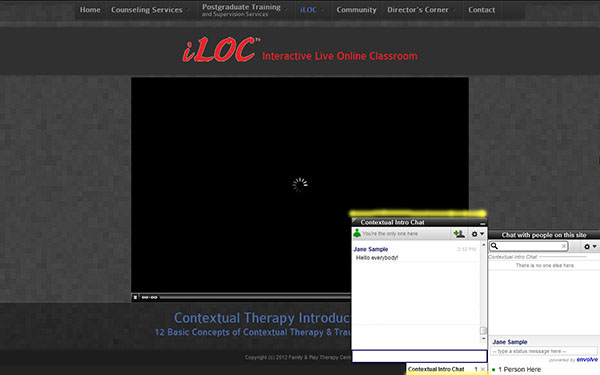Open the envolve link
Screen dimensions: 600x375
587,359
